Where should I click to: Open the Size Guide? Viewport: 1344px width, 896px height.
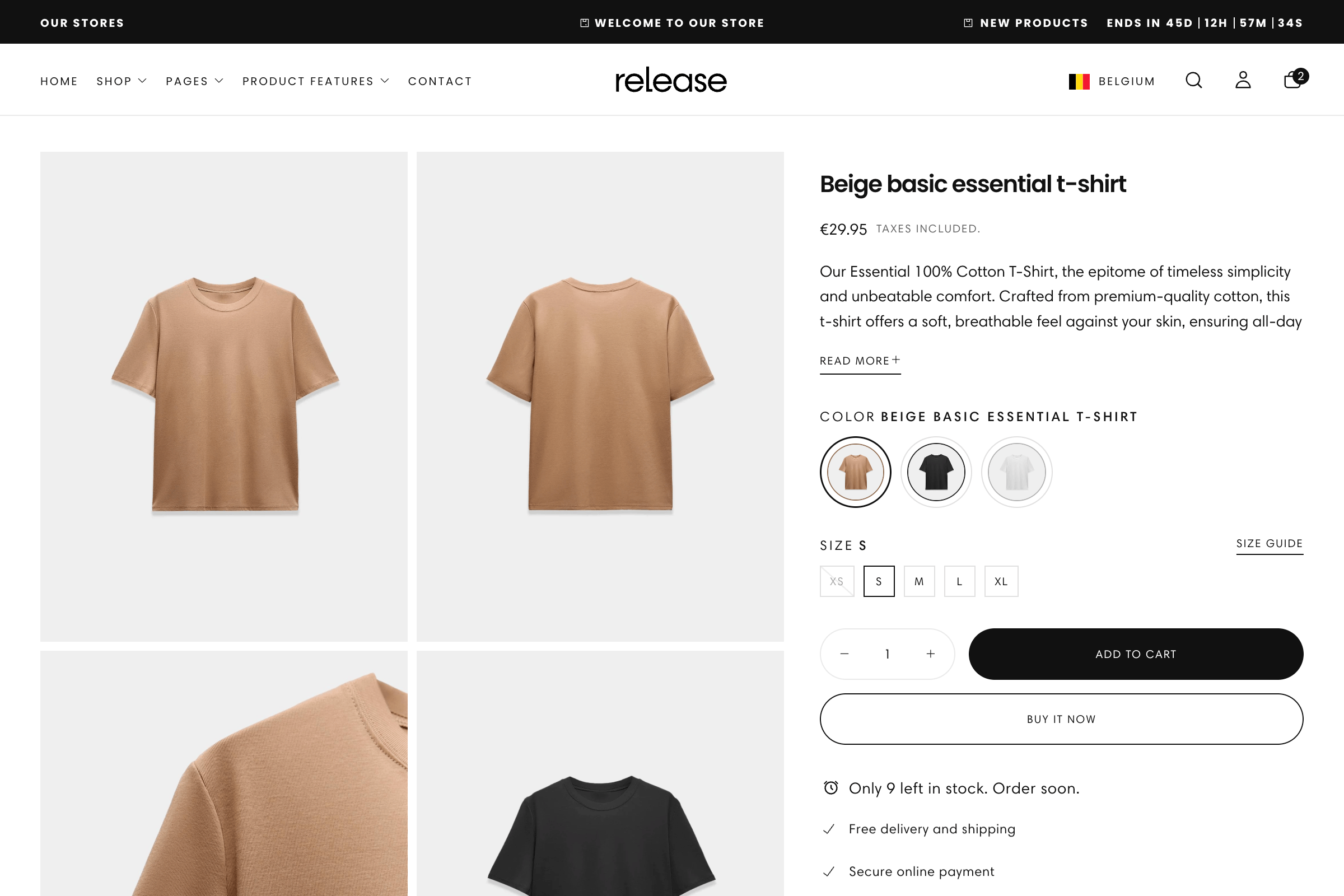(1270, 543)
